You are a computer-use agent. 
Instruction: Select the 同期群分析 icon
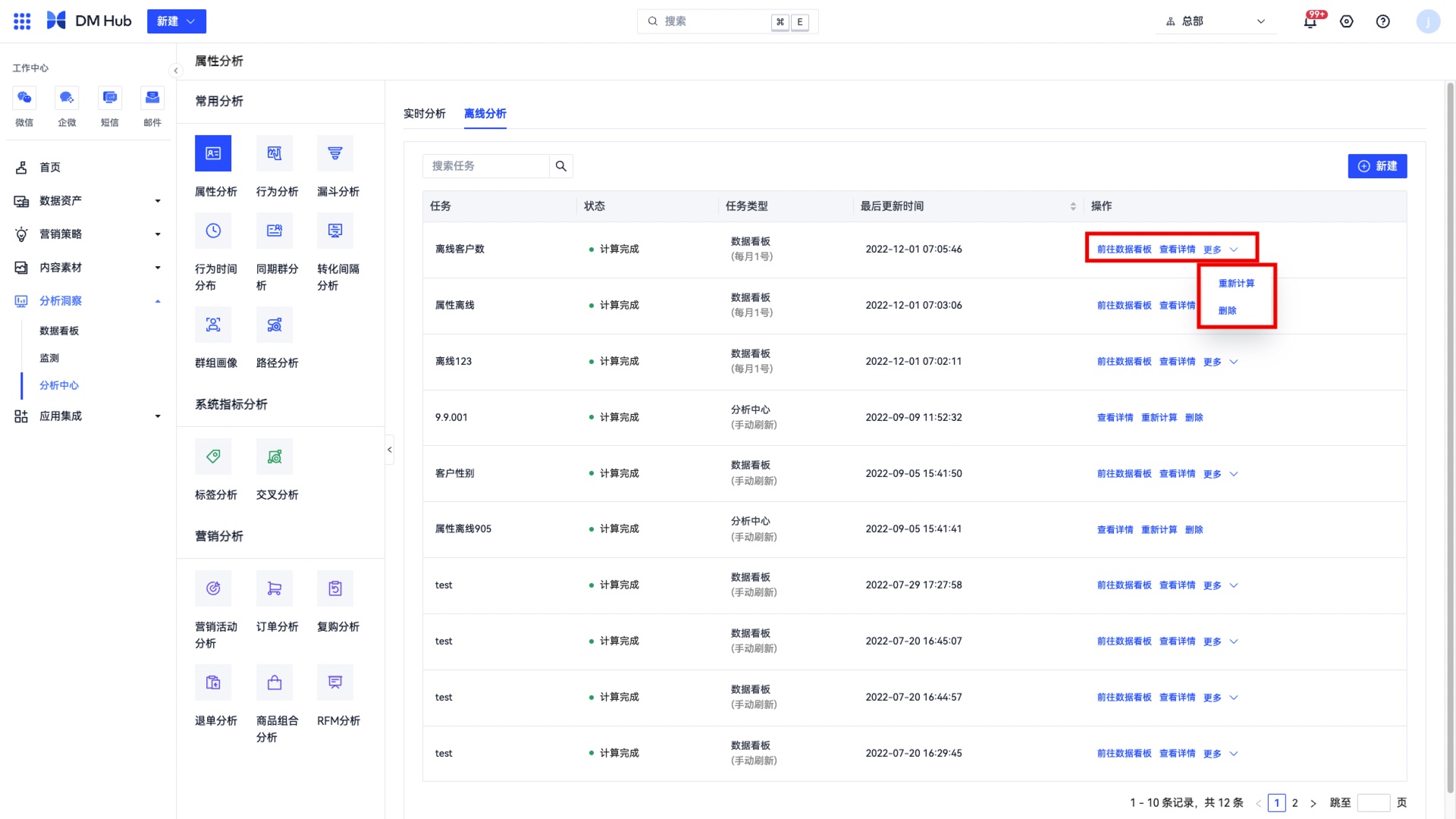click(x=275, y=231)
